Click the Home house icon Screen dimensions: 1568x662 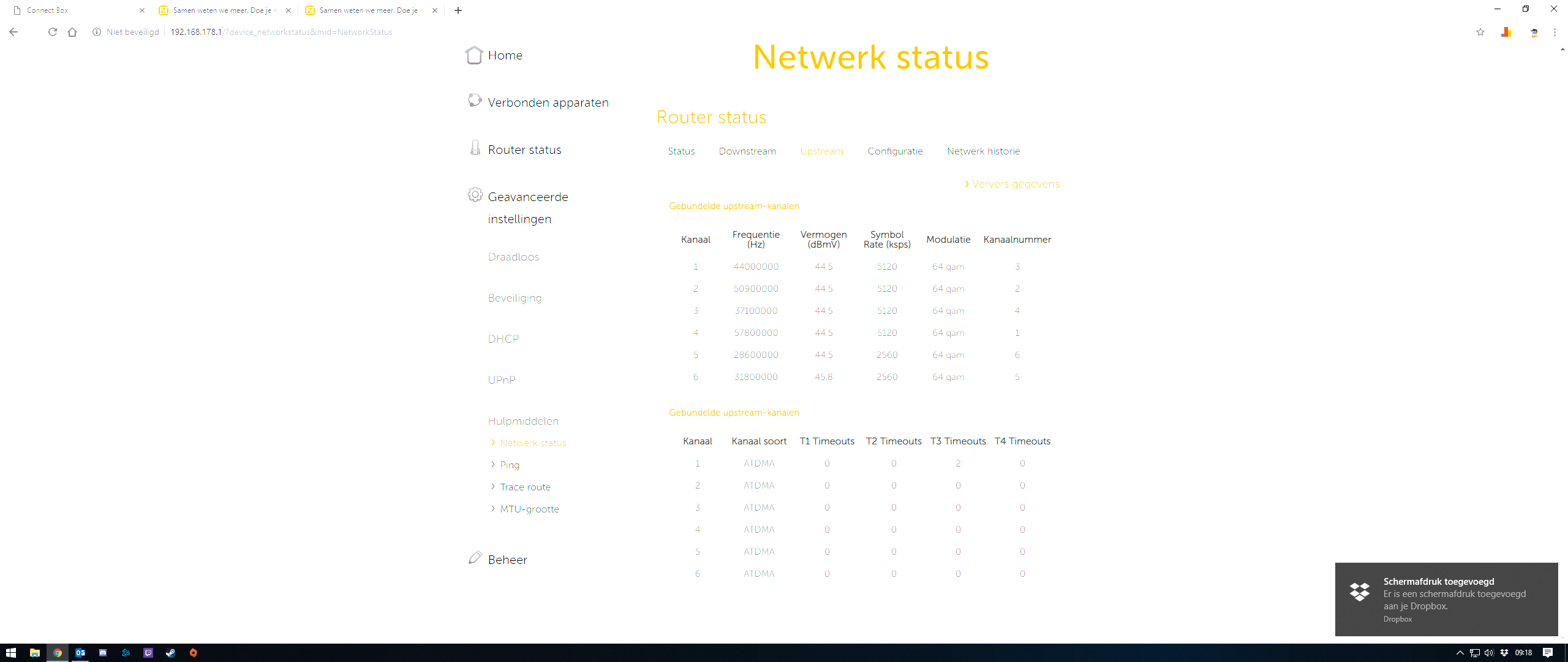point(474,55)
